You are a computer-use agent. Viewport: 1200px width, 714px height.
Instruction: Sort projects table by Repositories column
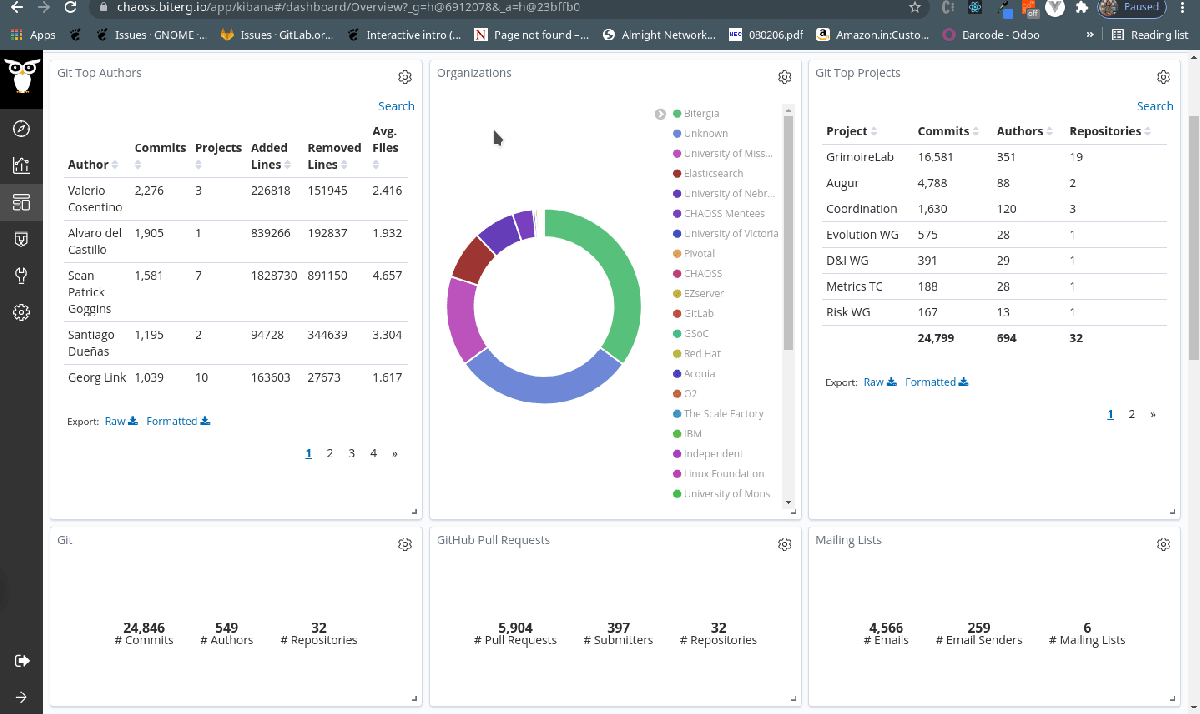1110,131
